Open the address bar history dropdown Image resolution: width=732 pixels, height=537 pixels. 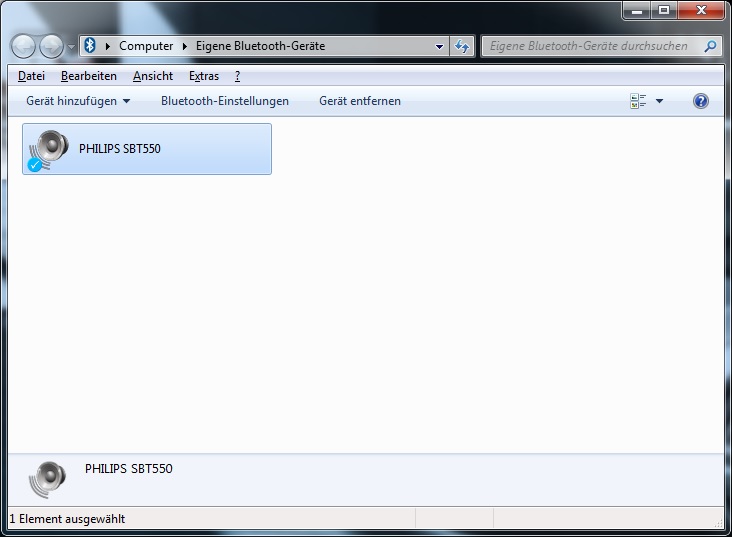(439, 46)
